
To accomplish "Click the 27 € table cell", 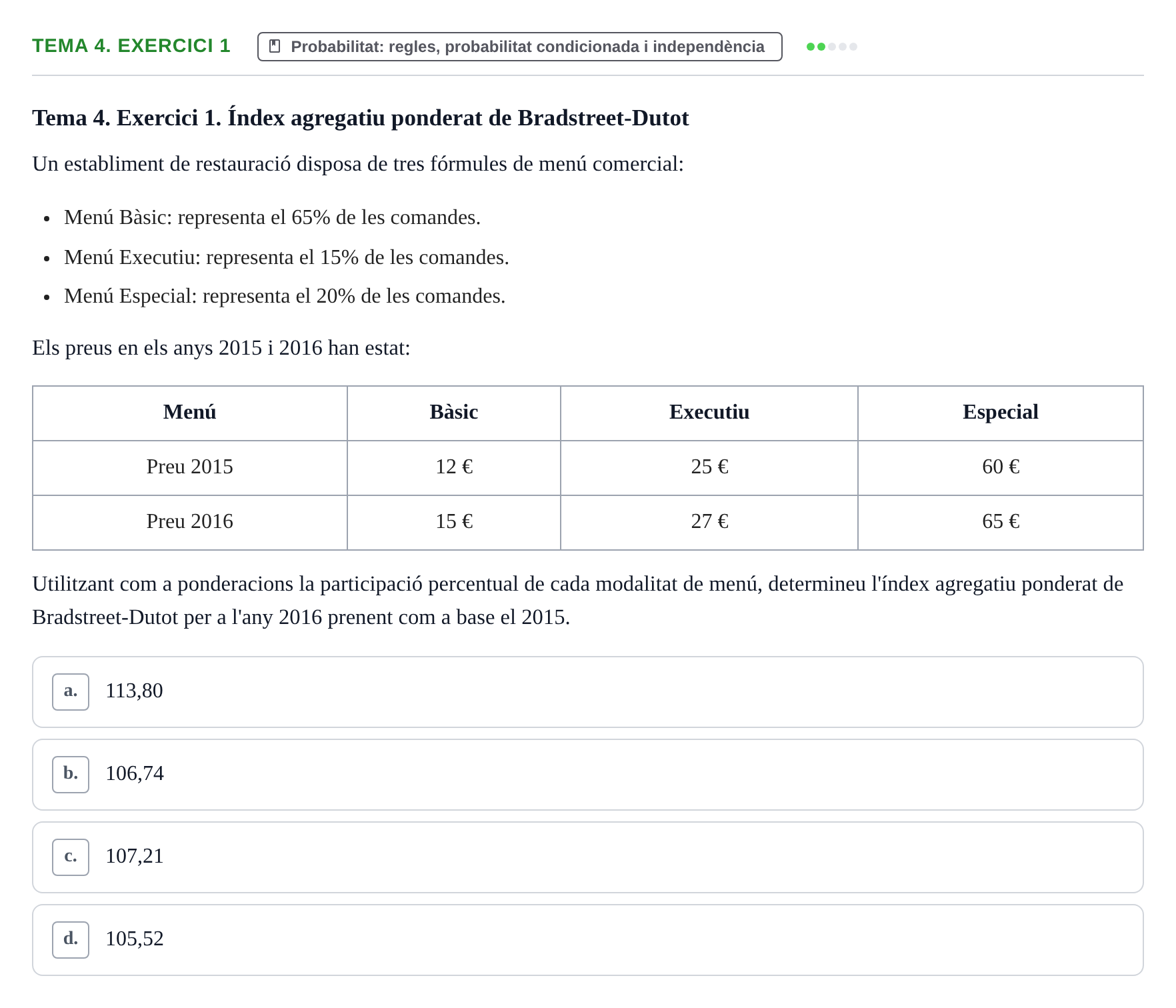I will [x=709, y=522].
